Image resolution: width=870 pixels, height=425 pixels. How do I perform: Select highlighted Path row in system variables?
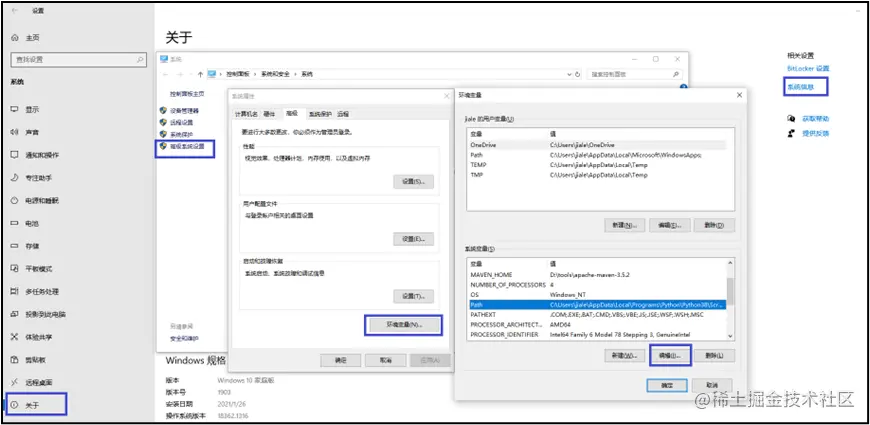597,305
